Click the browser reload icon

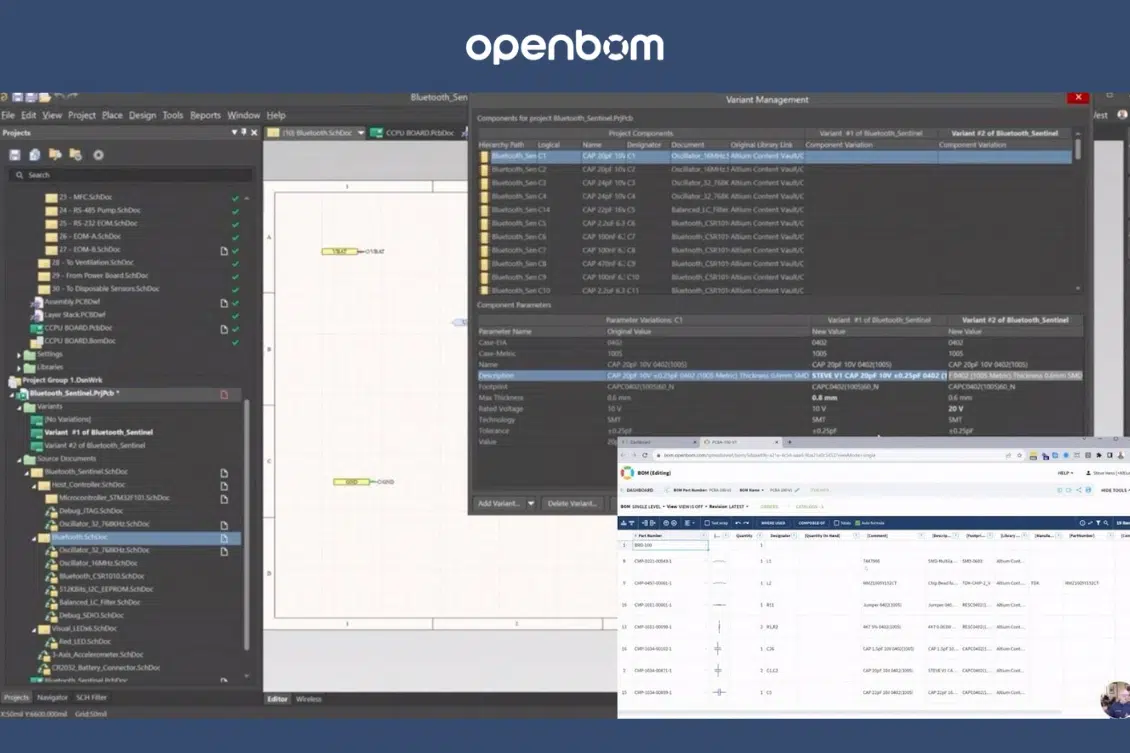[645, 455]
